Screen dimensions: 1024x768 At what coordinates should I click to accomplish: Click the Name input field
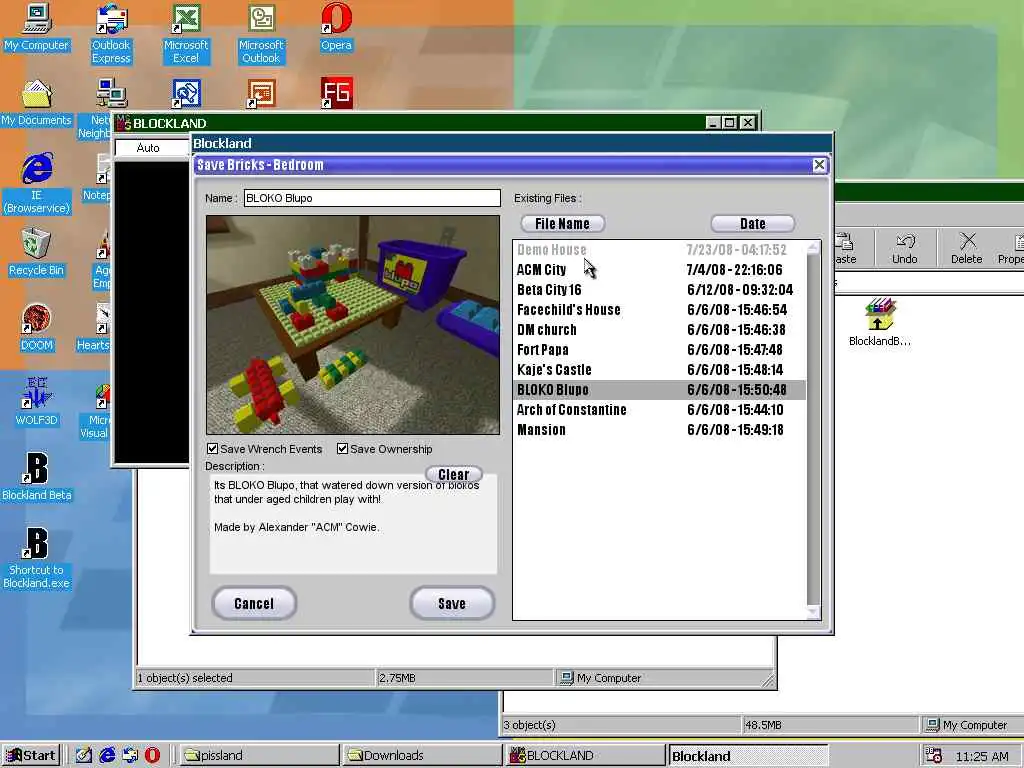[372, 198]
